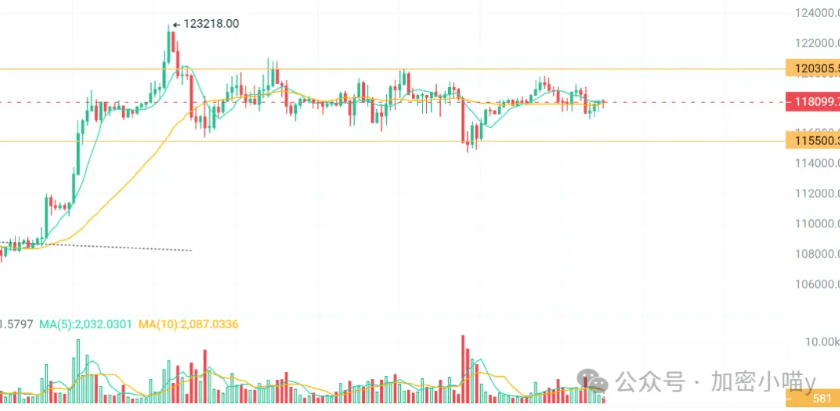Click the gray dotted trend line
The height and width of the screenshot is (411, 840).
pyautogui.click(x=96, y=246)
